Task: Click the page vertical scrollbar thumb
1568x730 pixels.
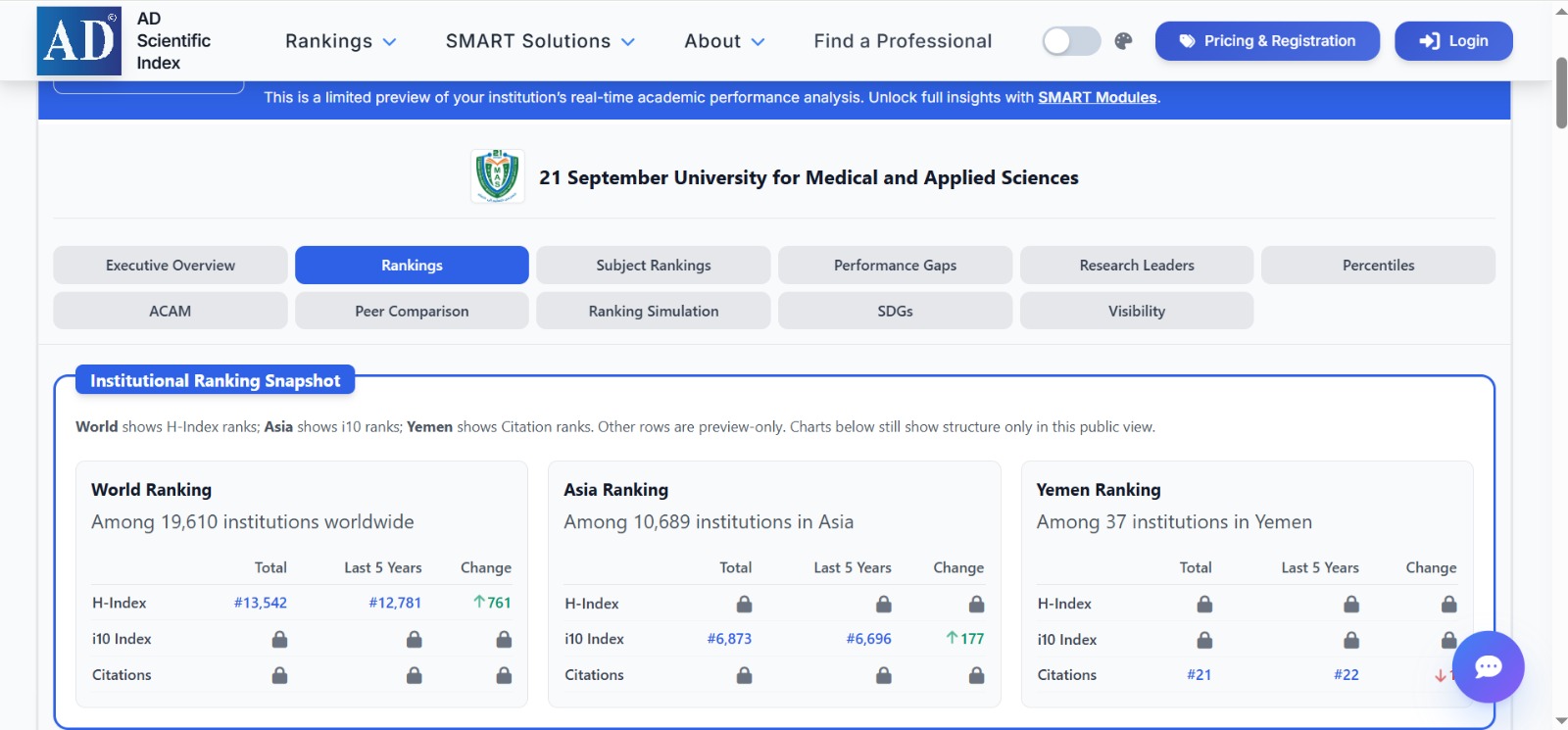Action: tap(1561, 93)
